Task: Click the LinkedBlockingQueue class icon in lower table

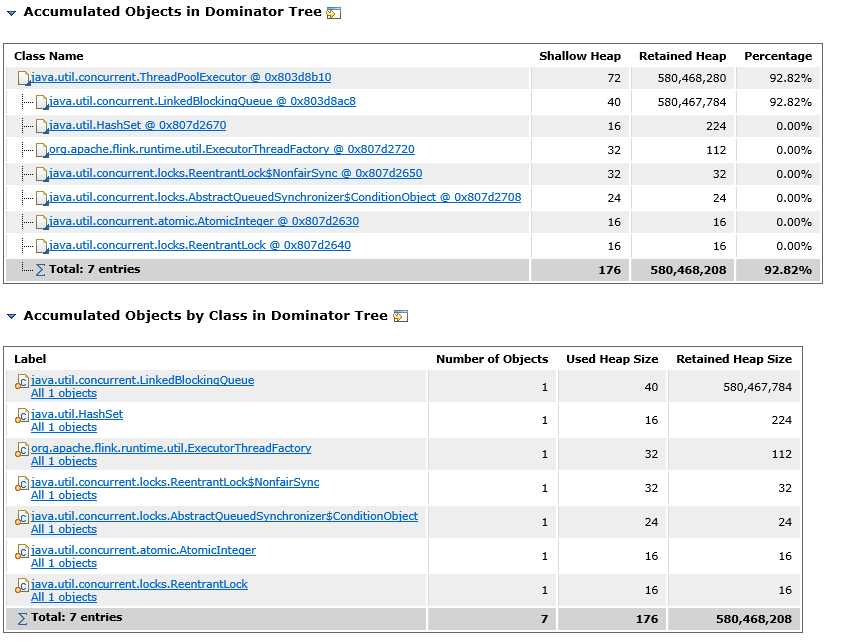Action: [x=22, y=383]
